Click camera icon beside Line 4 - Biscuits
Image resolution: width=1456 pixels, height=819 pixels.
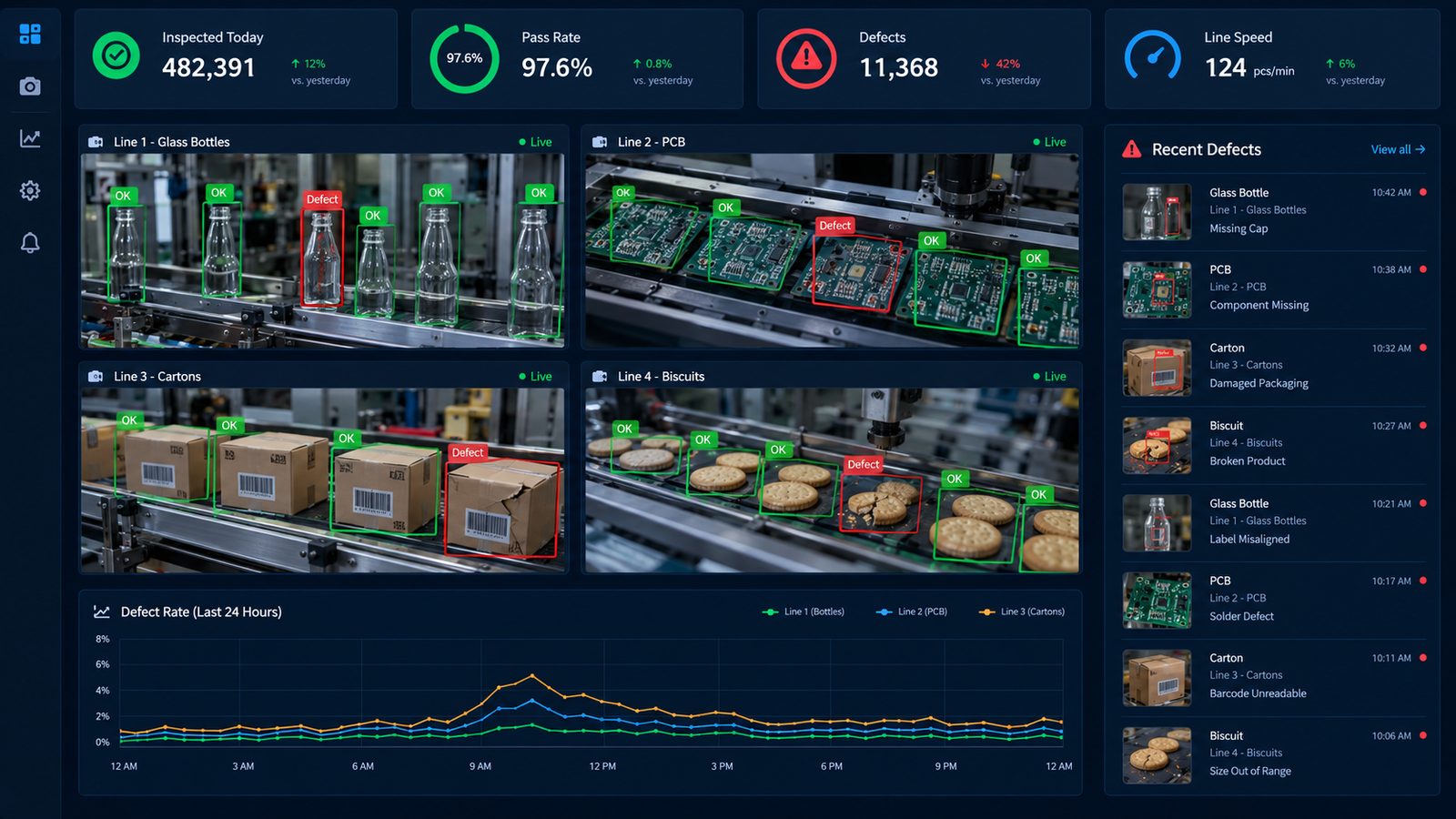600,377
